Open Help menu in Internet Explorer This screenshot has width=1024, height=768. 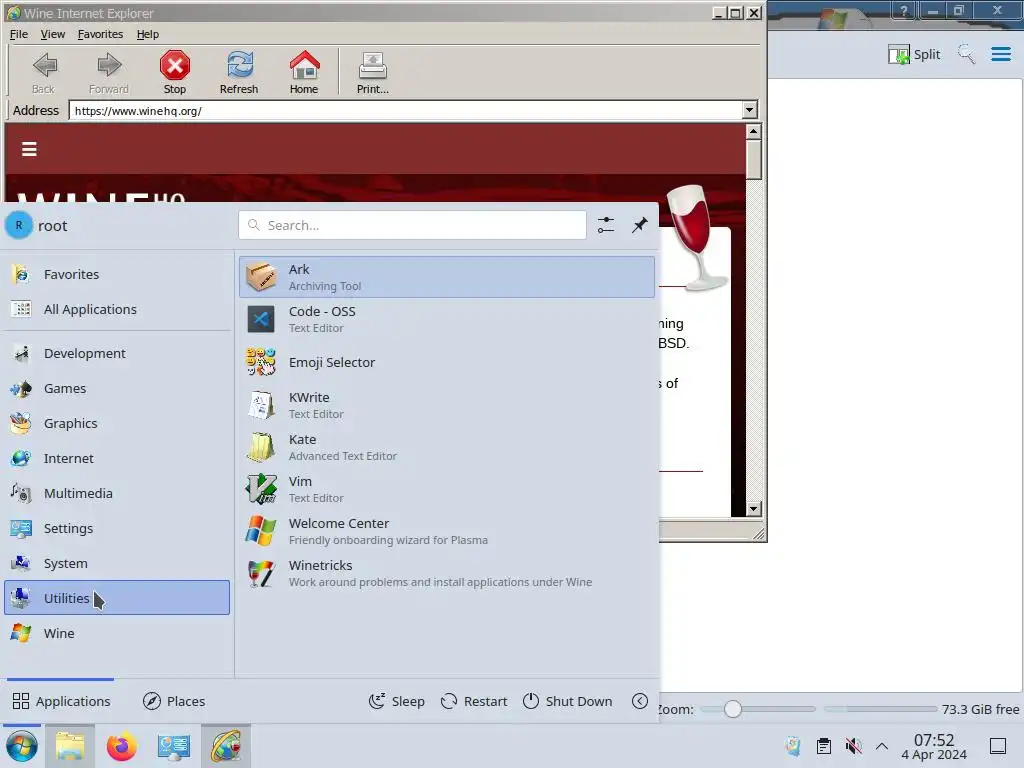point(148,34)
